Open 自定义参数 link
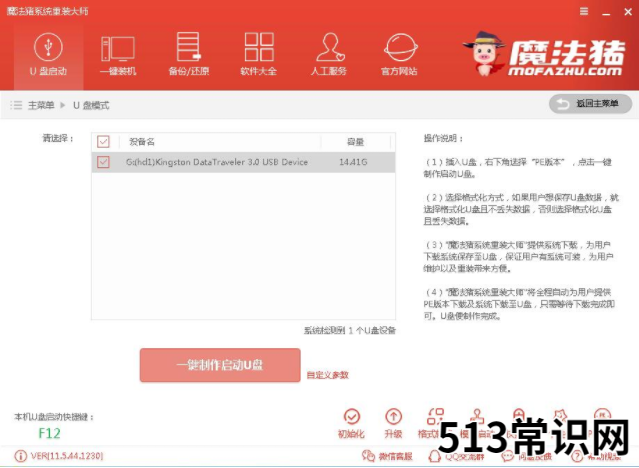639x468 pixels. click(328, 375)
